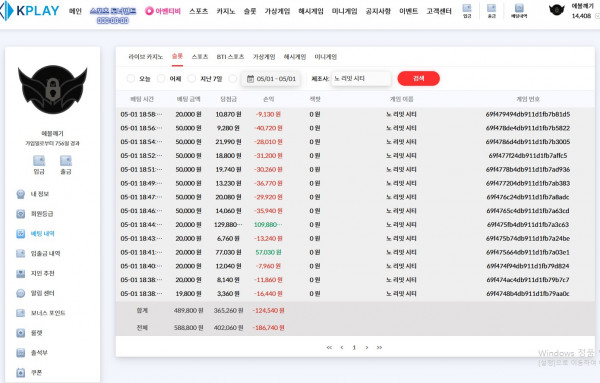Switch to 가상게임 history tab
Viewport: 600px width, 383px height.
pyautogui.click(x=264, y=57)
